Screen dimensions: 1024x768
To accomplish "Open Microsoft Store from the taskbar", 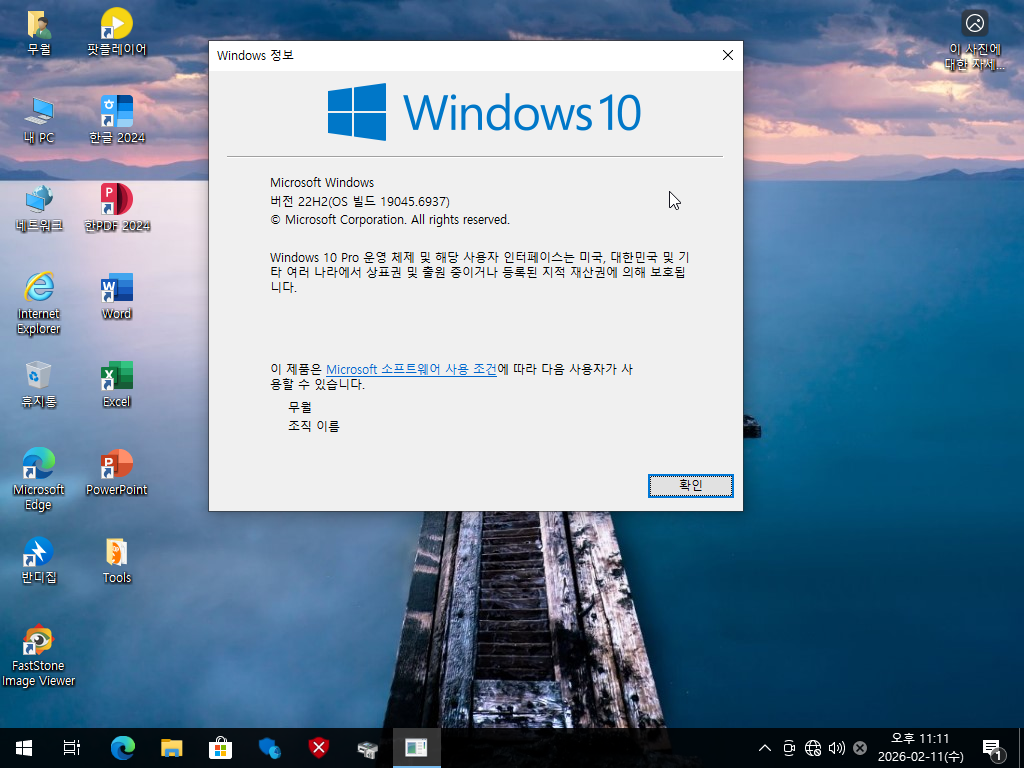I will [x=221, y=748].
